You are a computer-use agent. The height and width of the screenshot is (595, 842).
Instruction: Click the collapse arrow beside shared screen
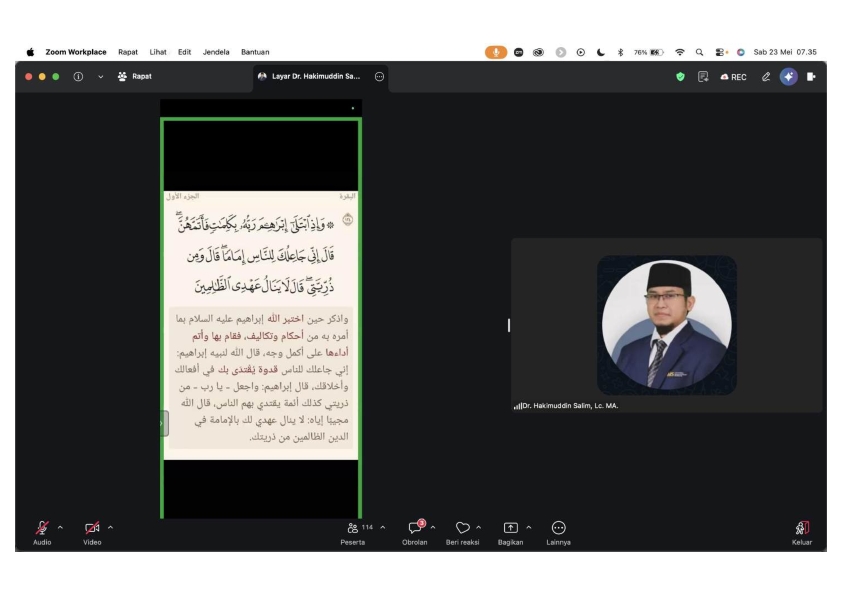click(163, 423)
